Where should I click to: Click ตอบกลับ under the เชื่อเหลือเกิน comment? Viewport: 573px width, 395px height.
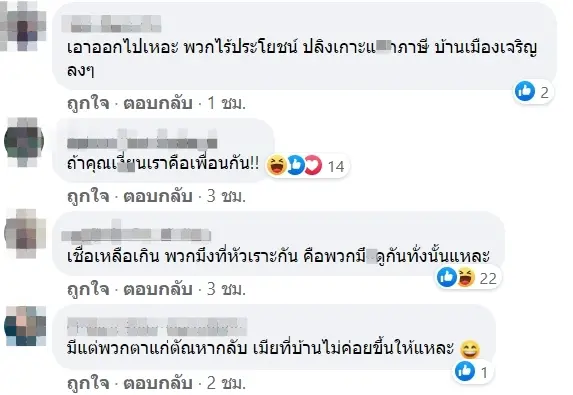pos(158,289)
